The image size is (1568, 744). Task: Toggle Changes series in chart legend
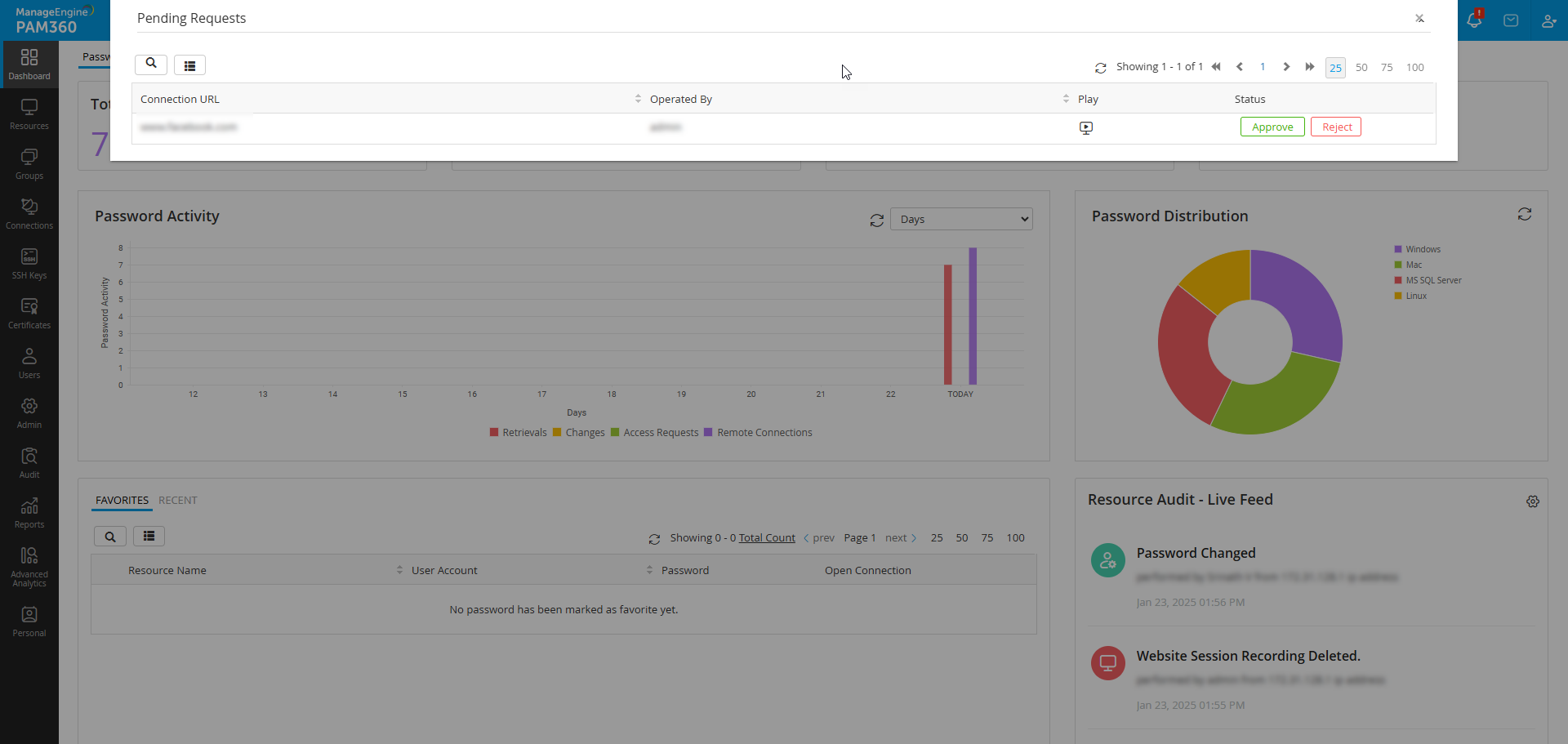(x=579, y=433)
